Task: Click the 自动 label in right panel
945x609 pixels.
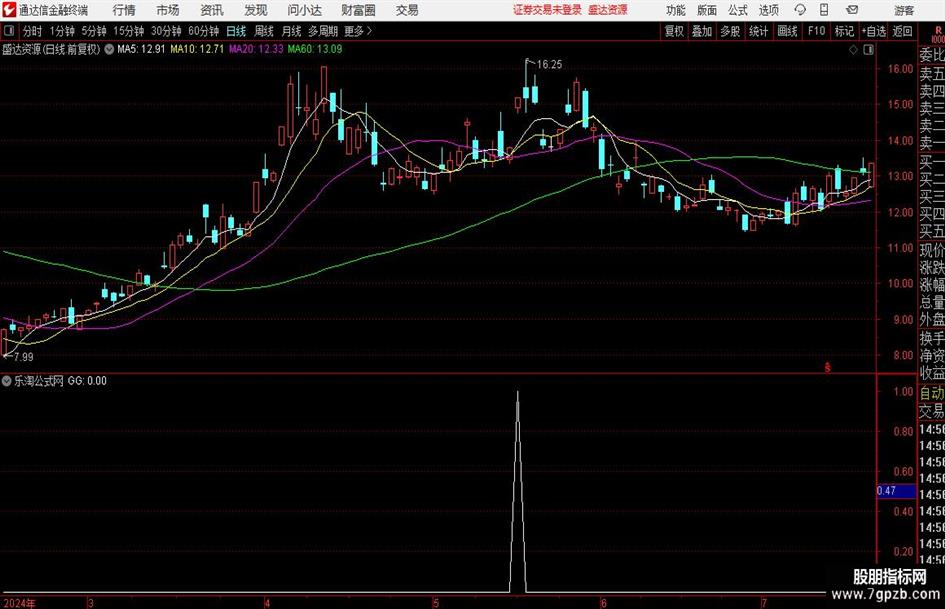Action: point(932,393)
